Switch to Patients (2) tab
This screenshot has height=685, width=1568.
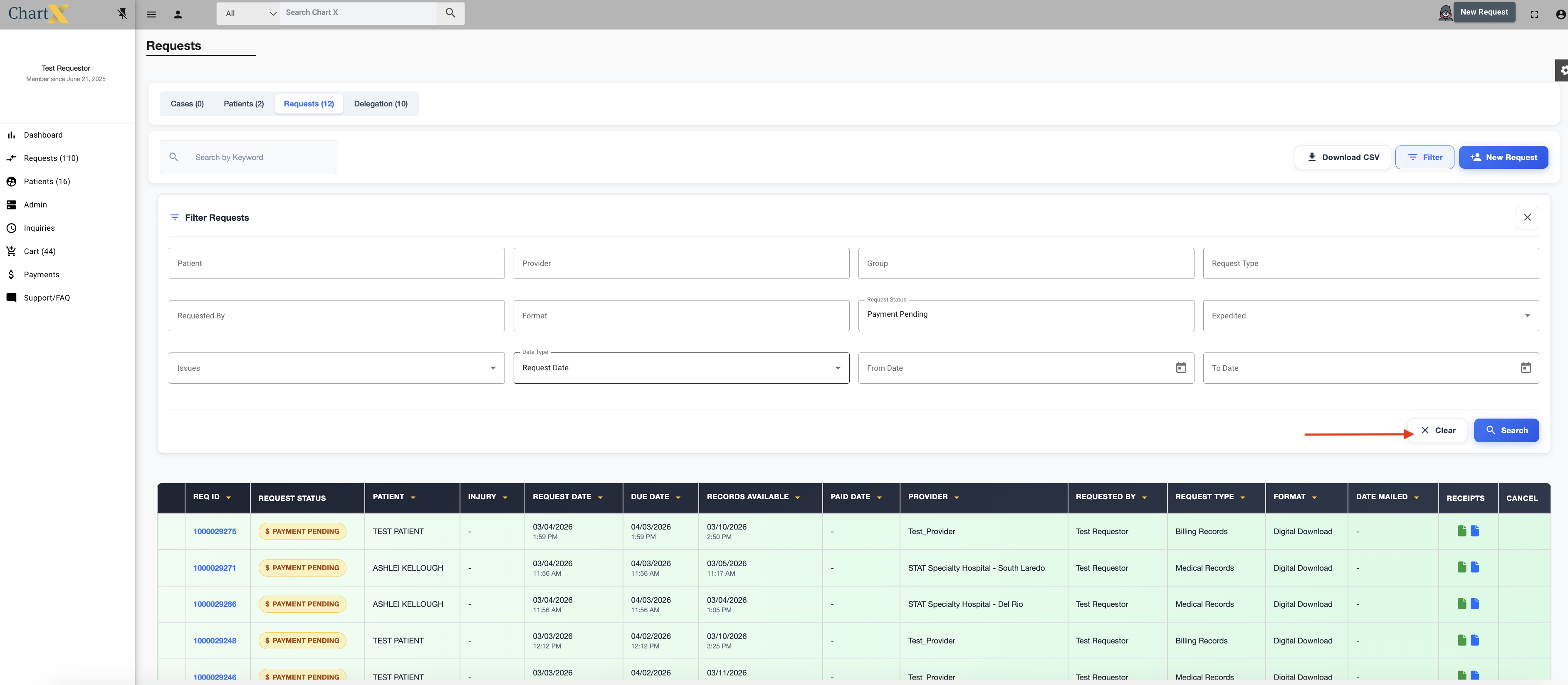(x=243, y=104)
